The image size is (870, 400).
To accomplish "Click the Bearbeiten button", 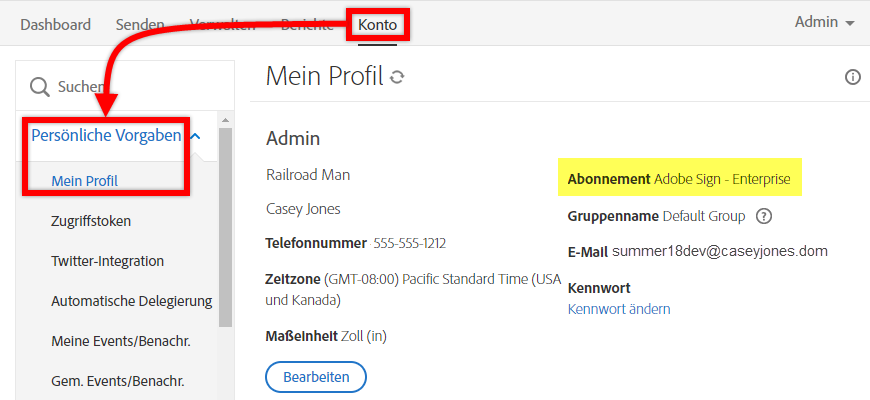I will [316, 377].
